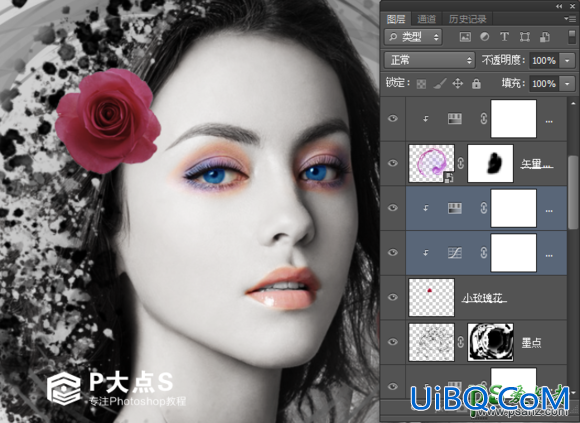
Task: Select the 矢量 layer's purple swirl thumbnail
Action: (x=431, y=163)
